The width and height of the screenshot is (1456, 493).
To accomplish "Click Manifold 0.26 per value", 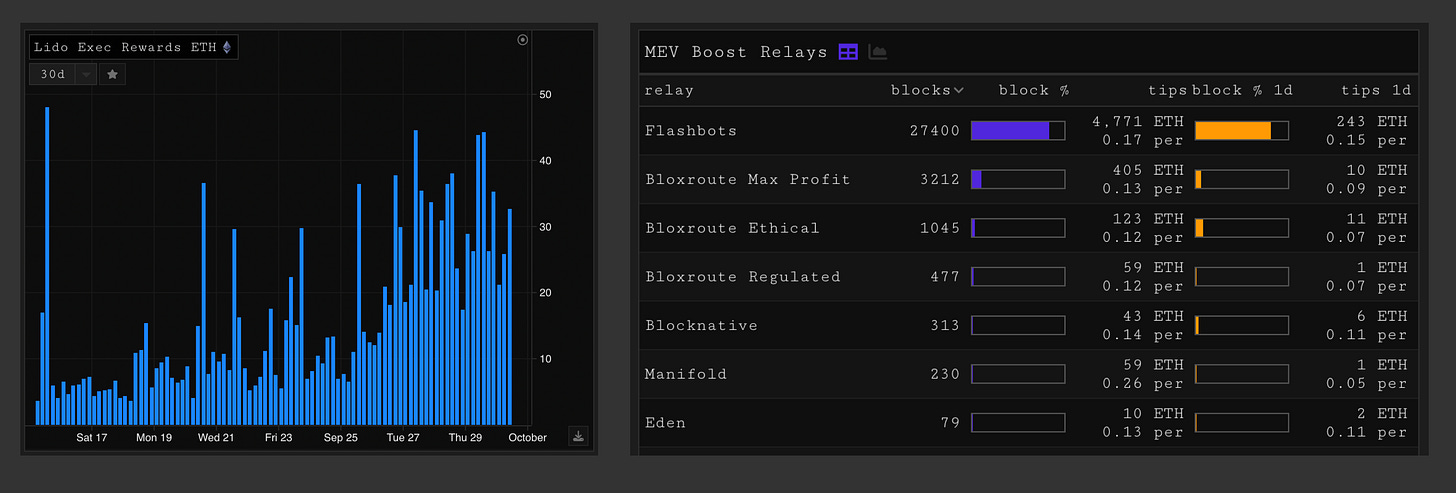I will pyautogui.click(x=1143, y=384).
